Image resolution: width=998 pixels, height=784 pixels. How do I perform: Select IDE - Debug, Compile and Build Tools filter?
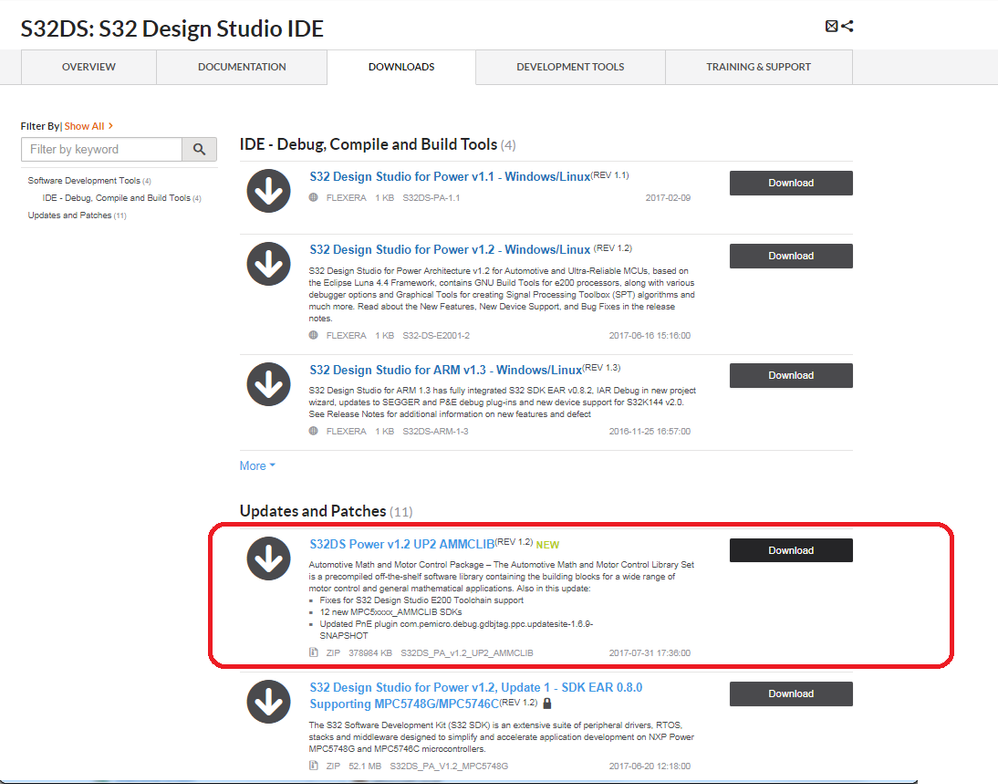[122, 198]
